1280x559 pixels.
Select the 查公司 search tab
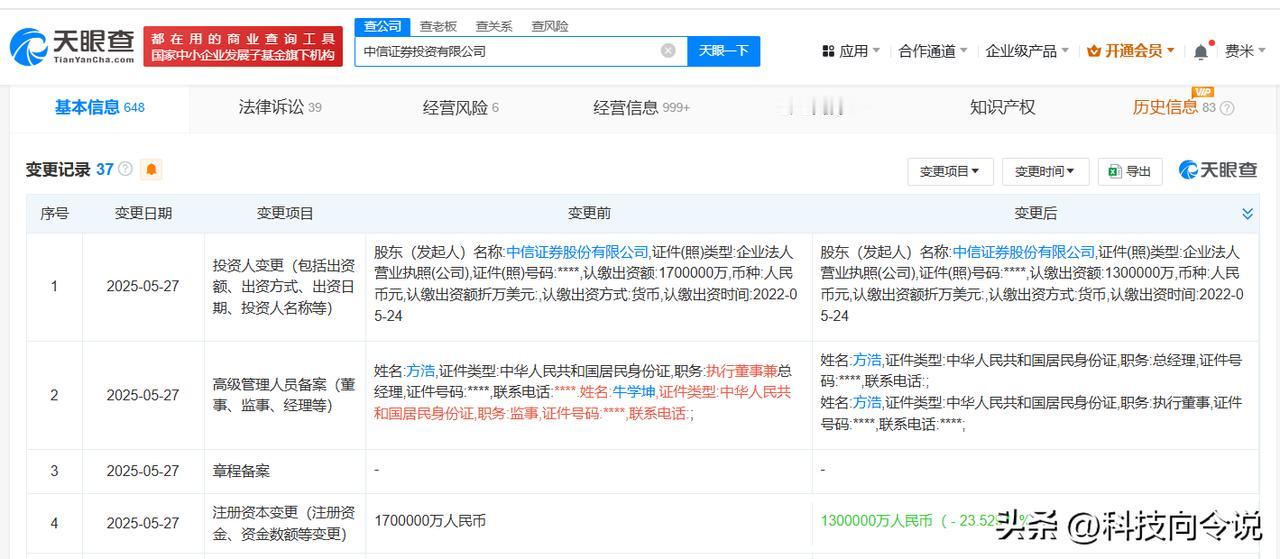383,26
